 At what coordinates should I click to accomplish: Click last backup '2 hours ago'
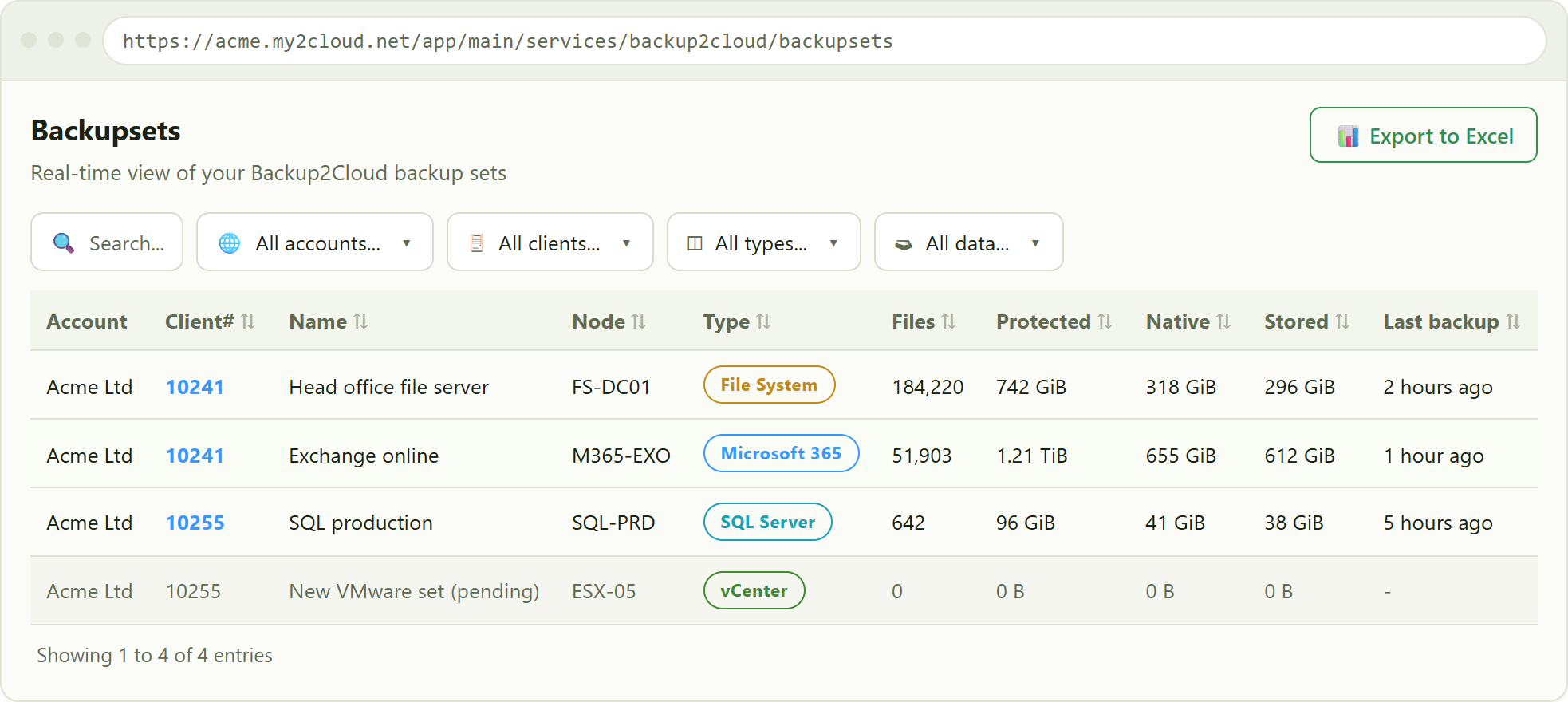point(1438,387)
